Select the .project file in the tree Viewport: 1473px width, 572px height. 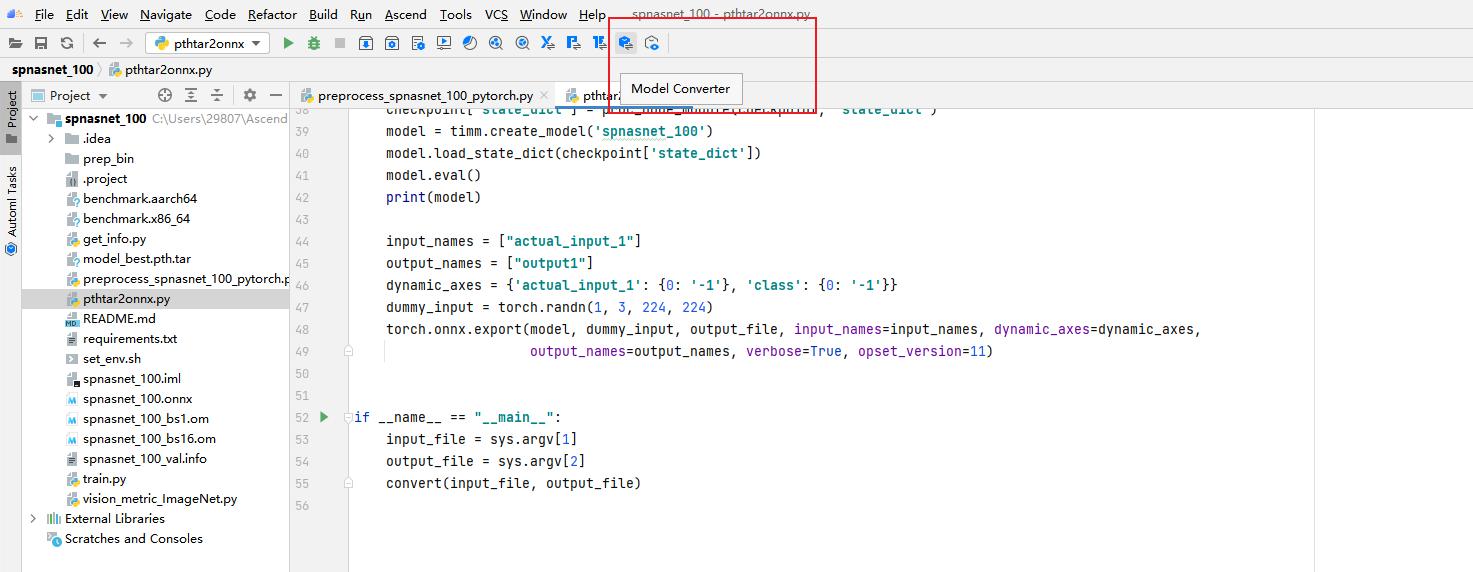click(105, 178)
